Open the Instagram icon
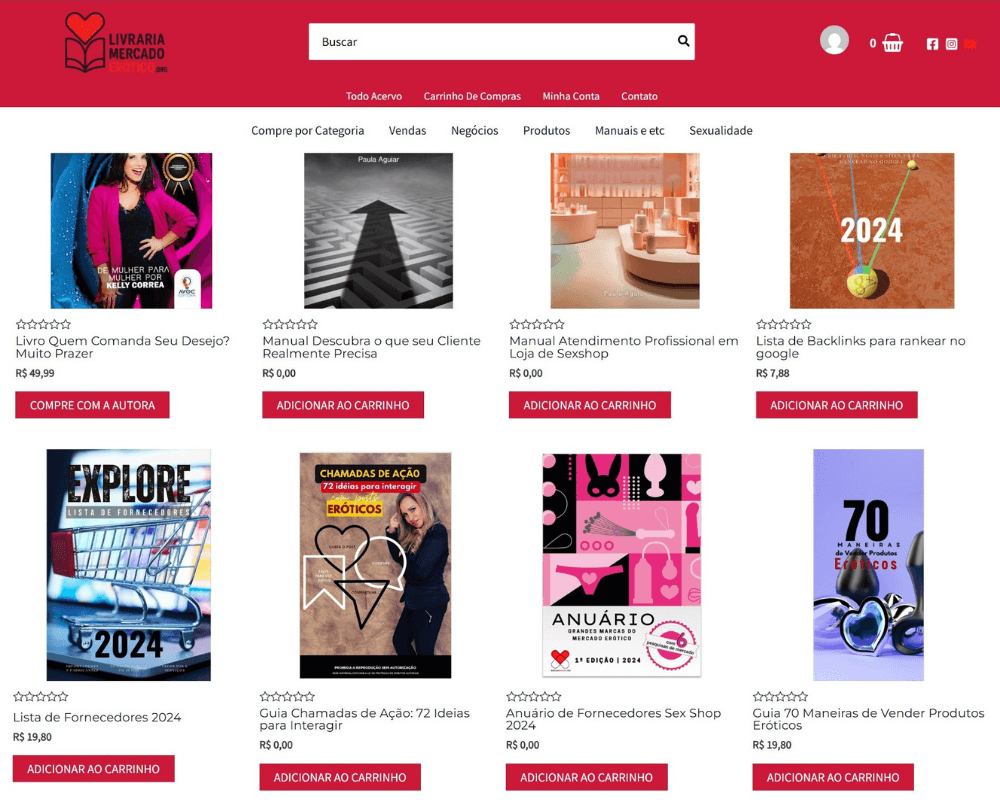 [952, 44]
